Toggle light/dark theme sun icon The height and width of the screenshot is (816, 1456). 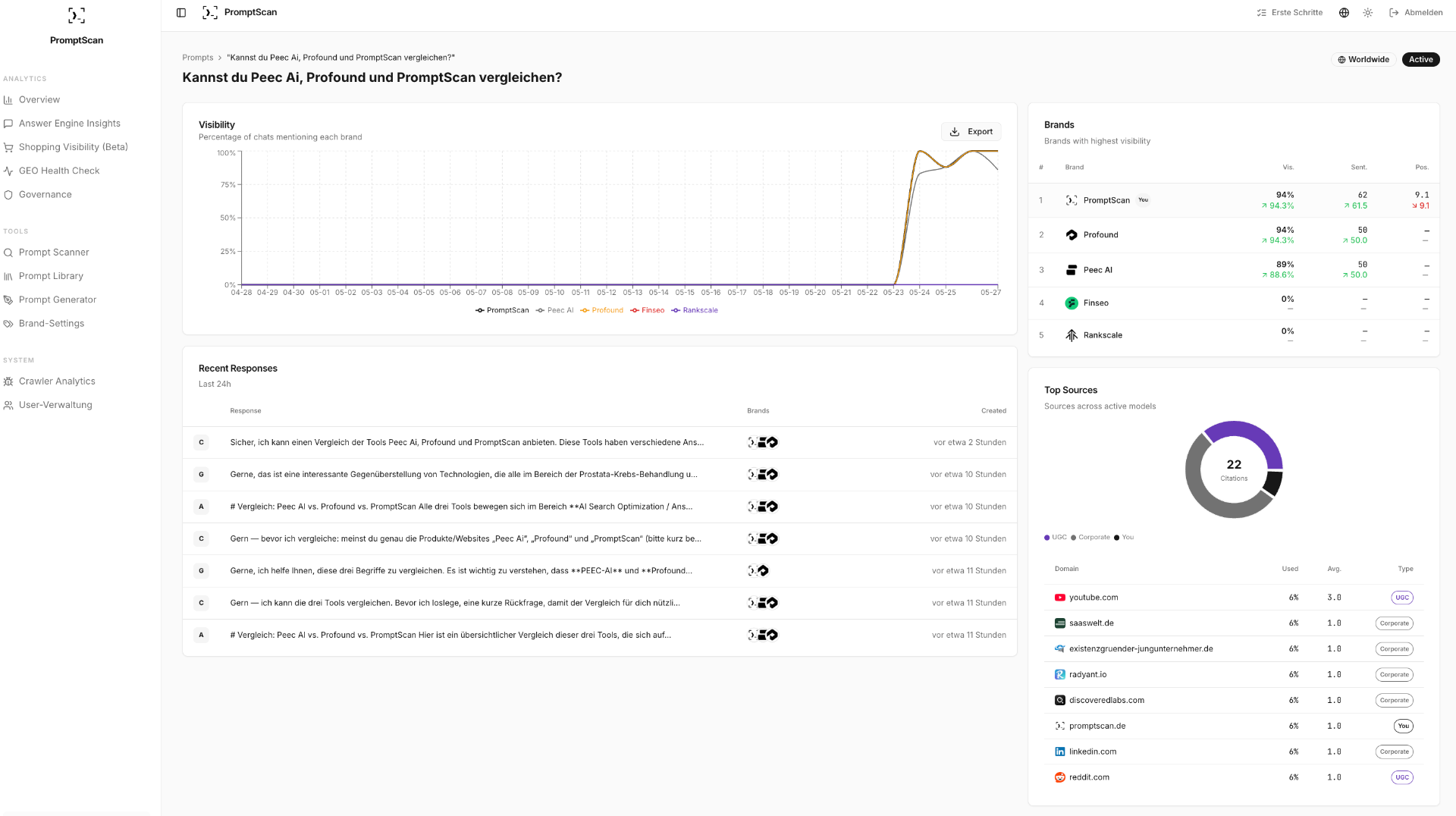[x=1367, y=13]
